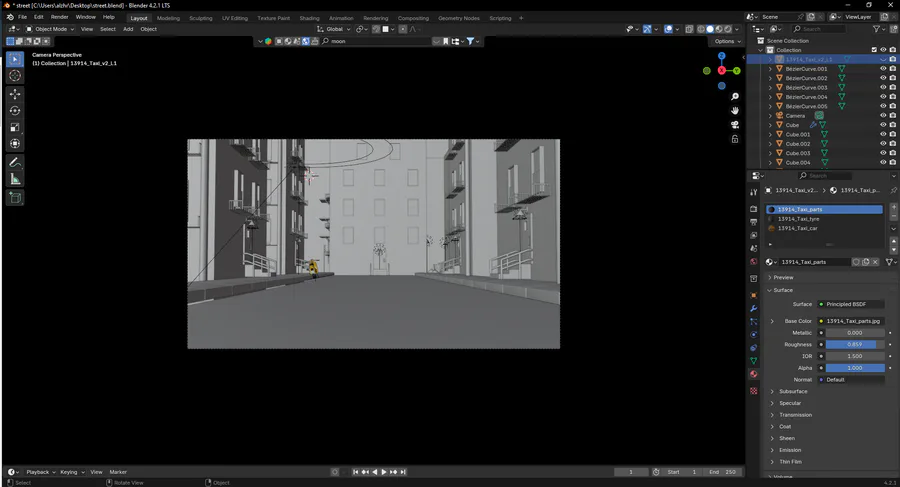Switch to the Modeling workspace tab
The image size is (900, 487).
[168, 18]
